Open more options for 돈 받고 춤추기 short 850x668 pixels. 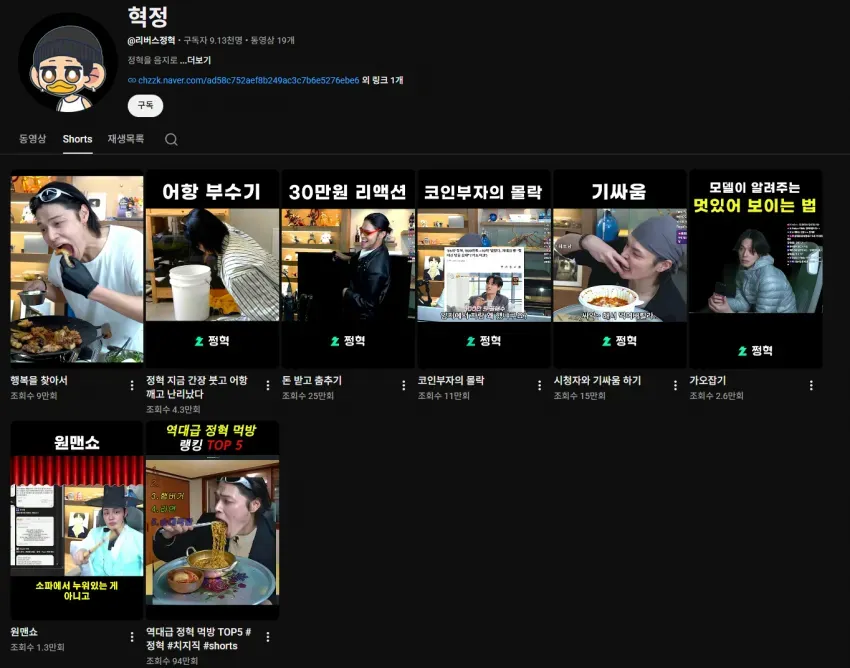(404, 385)
